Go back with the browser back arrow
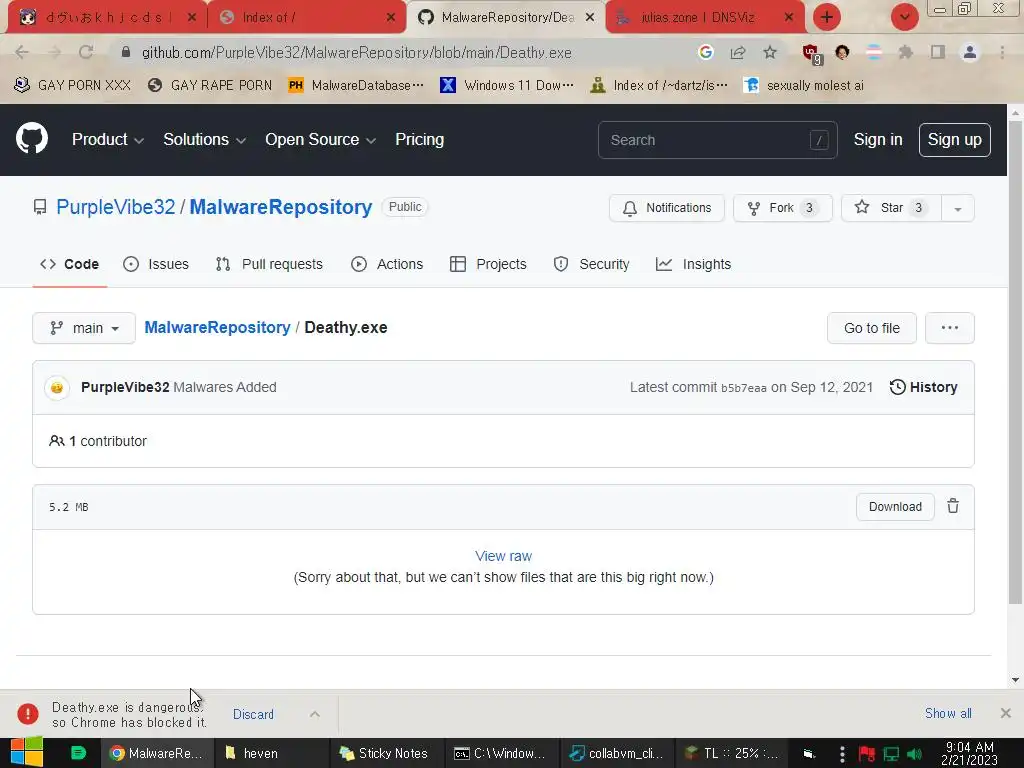The width and height of the screenshot is (1024, 768). (x=22, y=52)
